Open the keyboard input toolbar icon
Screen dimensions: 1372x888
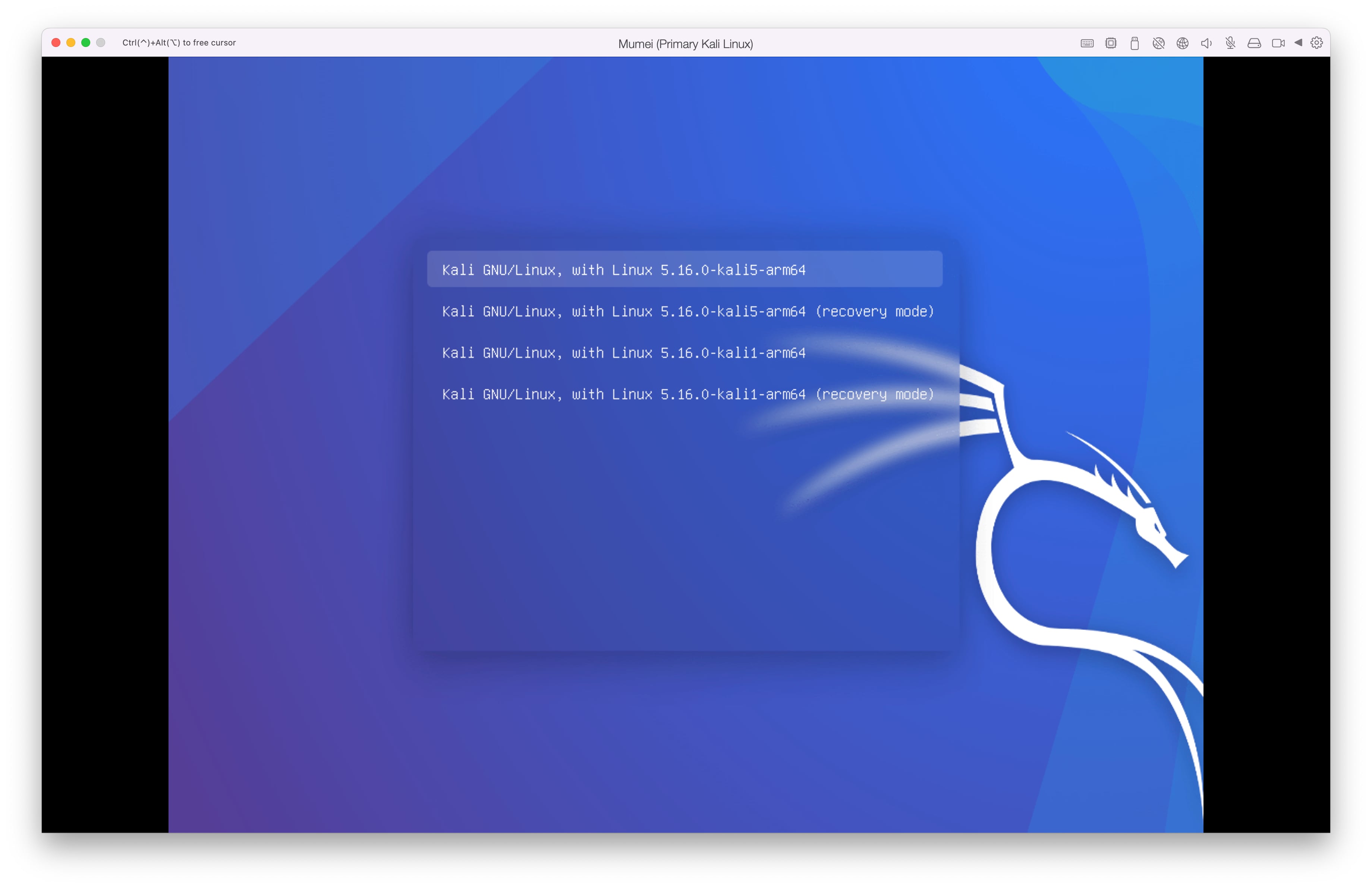point(1087,43)
